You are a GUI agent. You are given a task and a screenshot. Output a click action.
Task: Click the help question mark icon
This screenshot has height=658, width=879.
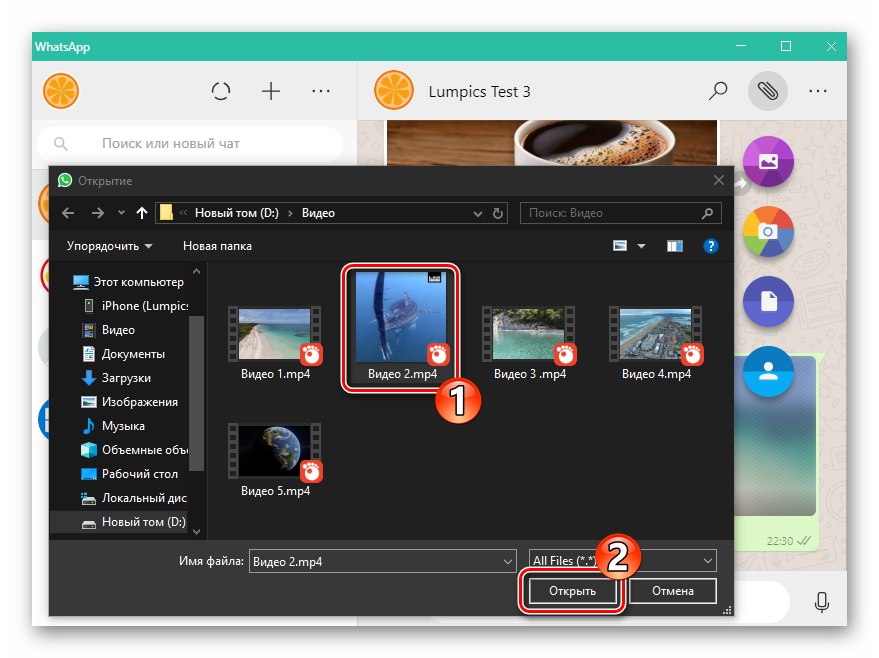(710, 246)
